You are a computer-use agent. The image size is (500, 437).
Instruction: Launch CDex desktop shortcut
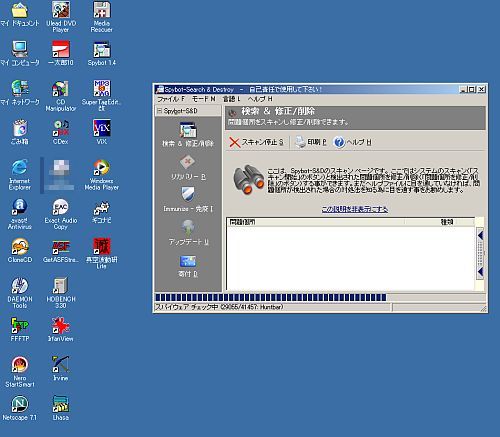61,132
